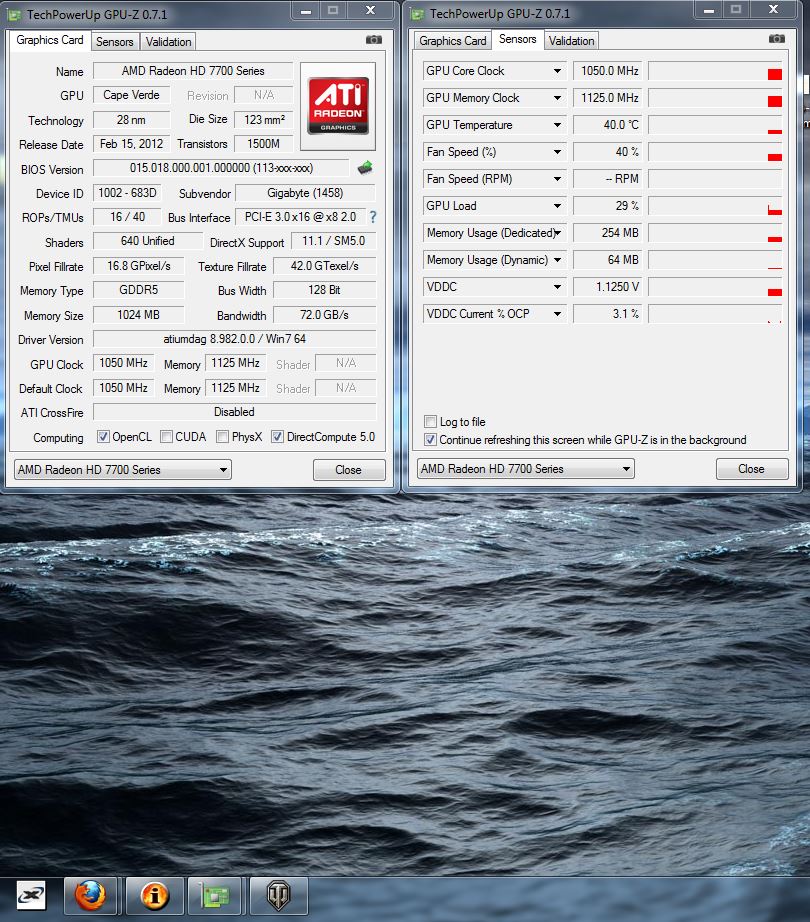Click GPU Temperature history graph
Image resolution: width=810 pixels, height=922 pixels.
pyautogui.click(x=715, y=125)
